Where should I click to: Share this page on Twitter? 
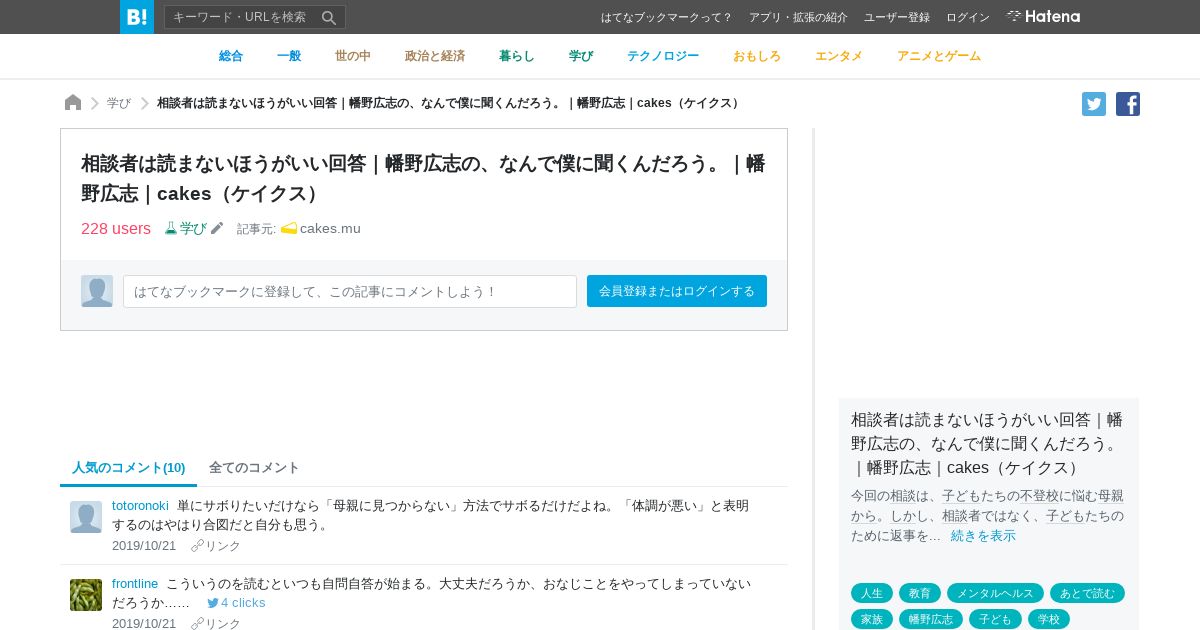point(1094,104)
